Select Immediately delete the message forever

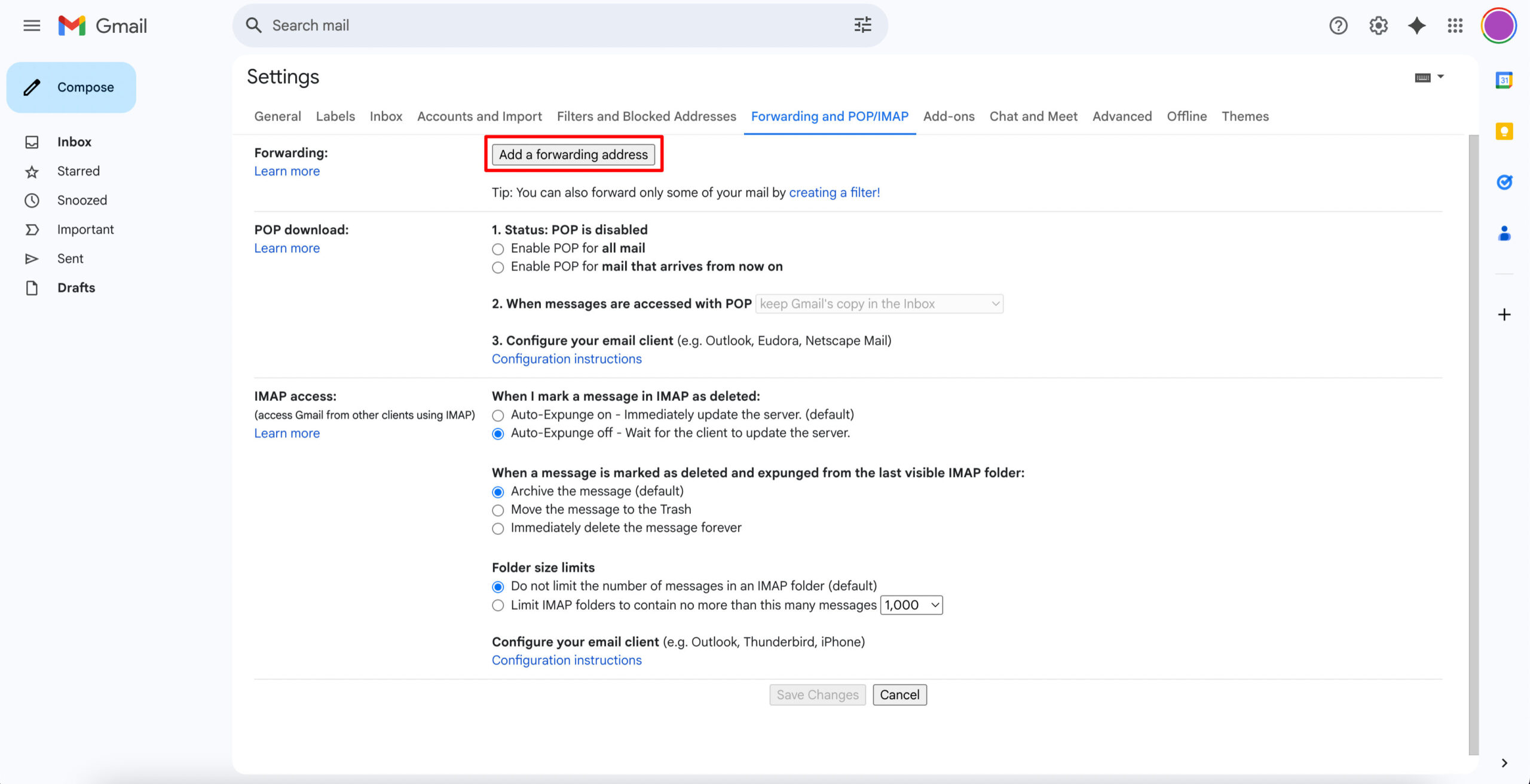pos(498,528)
